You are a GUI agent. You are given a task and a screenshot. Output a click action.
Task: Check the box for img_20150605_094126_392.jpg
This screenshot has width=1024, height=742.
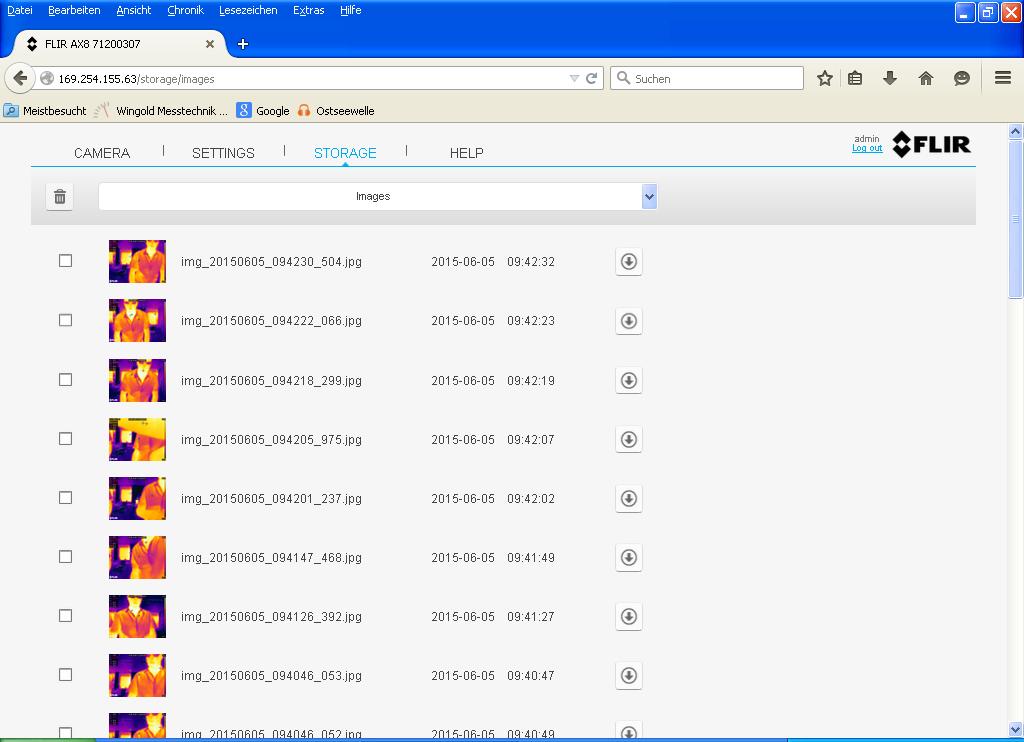[x=65, y=616]
